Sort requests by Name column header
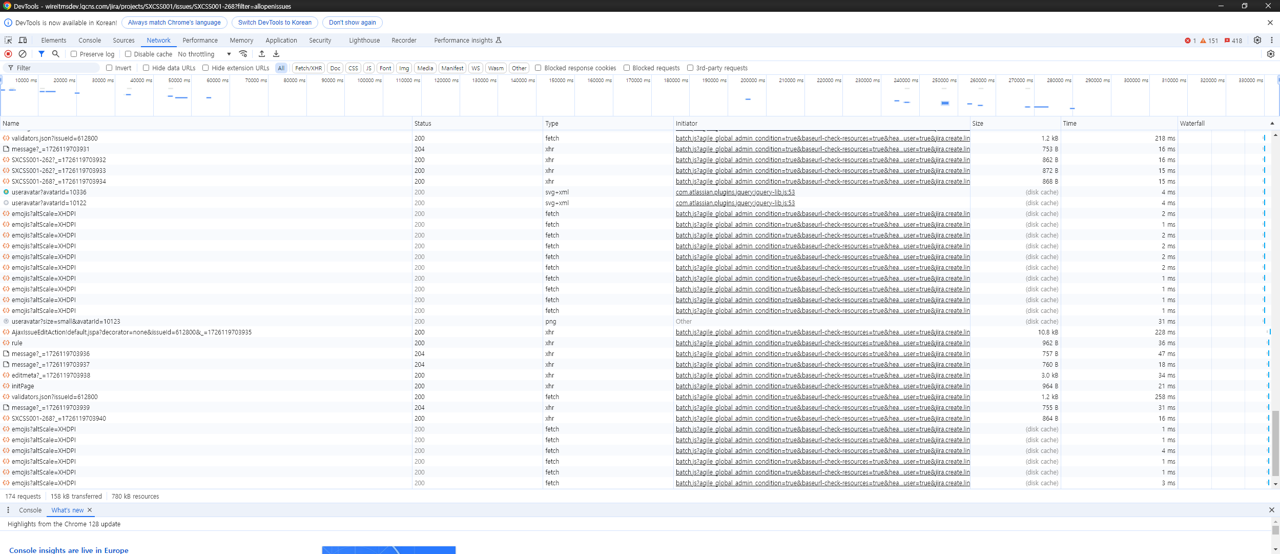Viewport: 1280px width, 554px height. pyautogui.click(x=206, y=123)
